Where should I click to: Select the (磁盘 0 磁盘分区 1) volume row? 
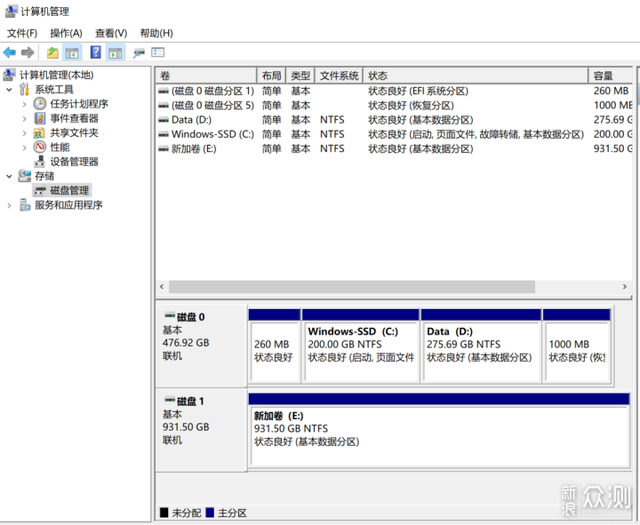(394, 91)
